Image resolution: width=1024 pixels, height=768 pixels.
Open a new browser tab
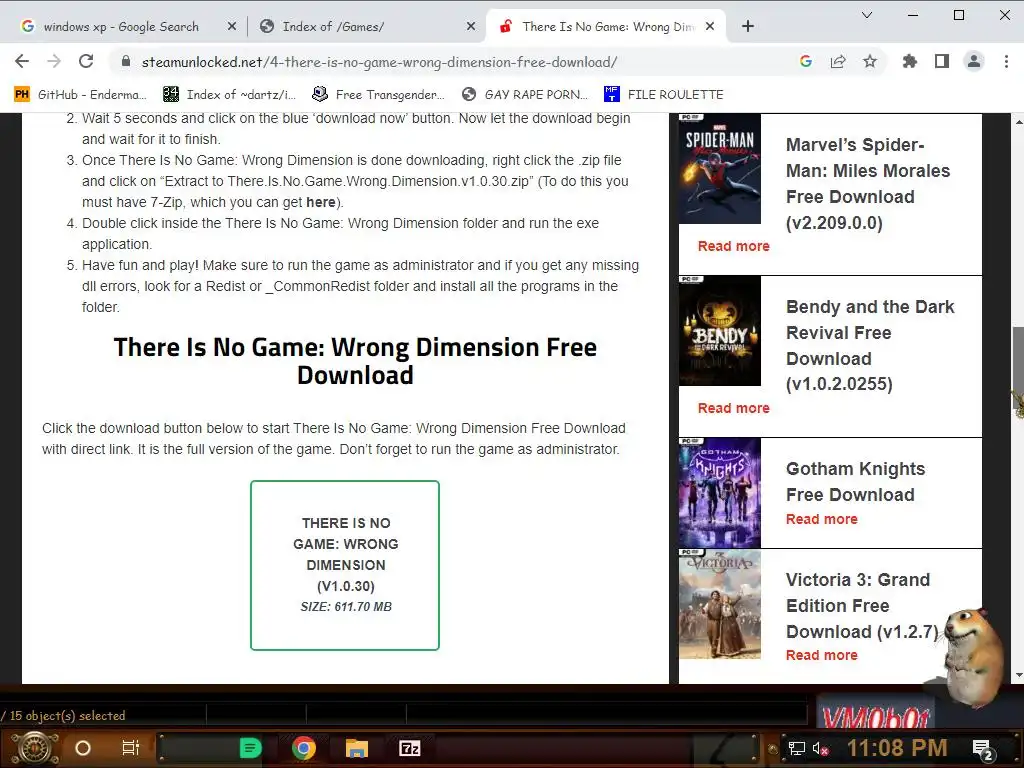pos(748,26)
